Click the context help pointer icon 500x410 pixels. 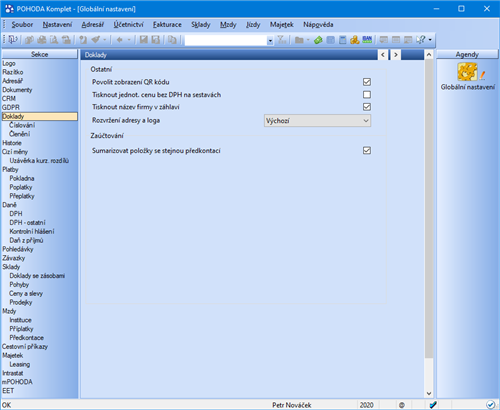(x=421, y=40)
